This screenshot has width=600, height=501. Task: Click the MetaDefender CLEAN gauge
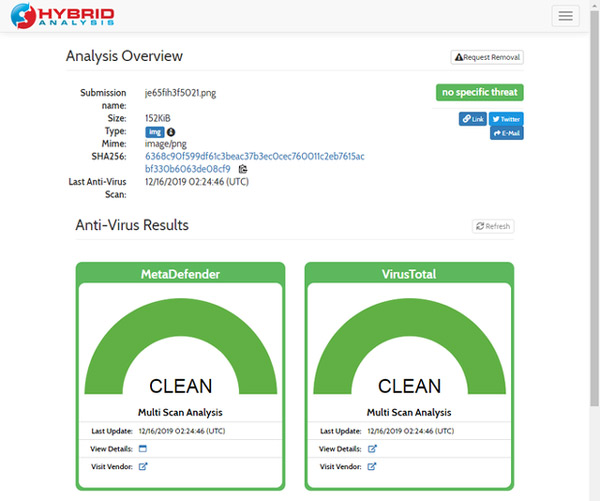(181, 346)
